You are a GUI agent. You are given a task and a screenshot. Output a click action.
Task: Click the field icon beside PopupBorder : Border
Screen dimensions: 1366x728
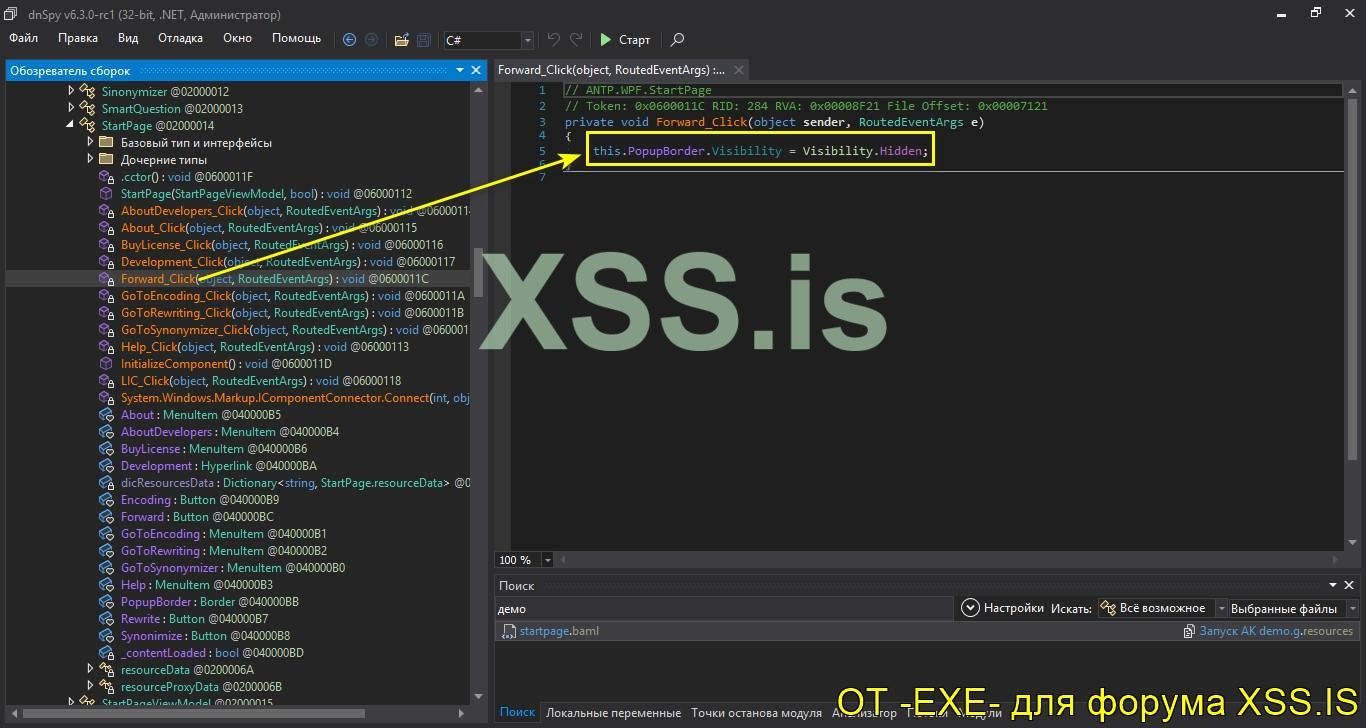pyautogui.click(x=106, y=601)
